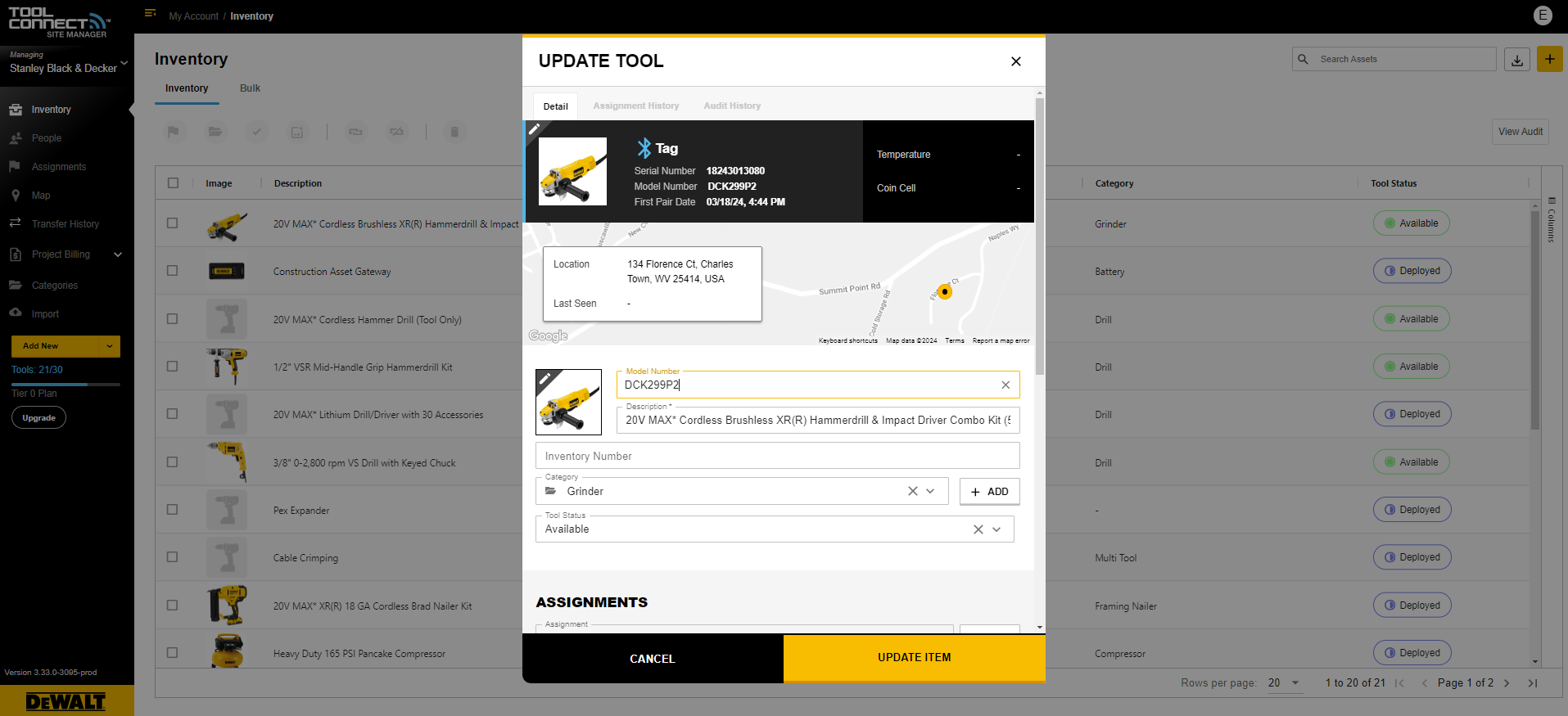Switch to the Detail tab
This screenshot has height=716, width=1568.
tap(555, 106)
